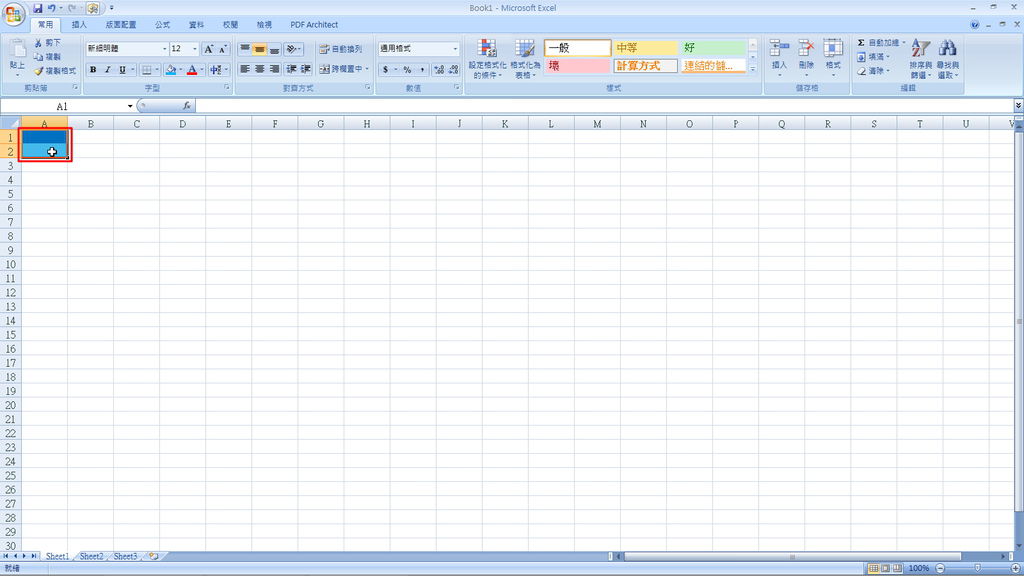Screen dimensions: 1024x576
Task: Open the 版面配置 ribbon tab
Action: [x=121, y=25]
